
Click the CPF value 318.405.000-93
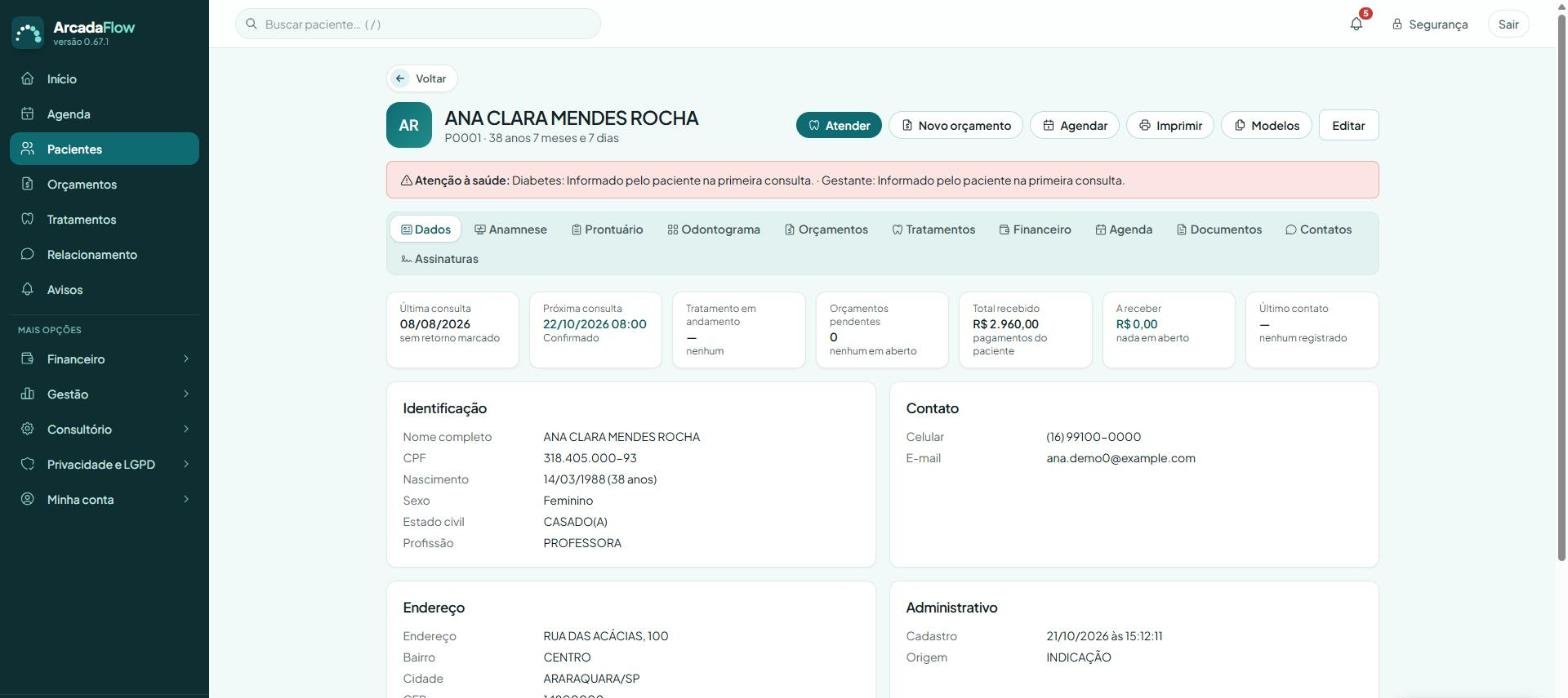[x=590, y=458]
